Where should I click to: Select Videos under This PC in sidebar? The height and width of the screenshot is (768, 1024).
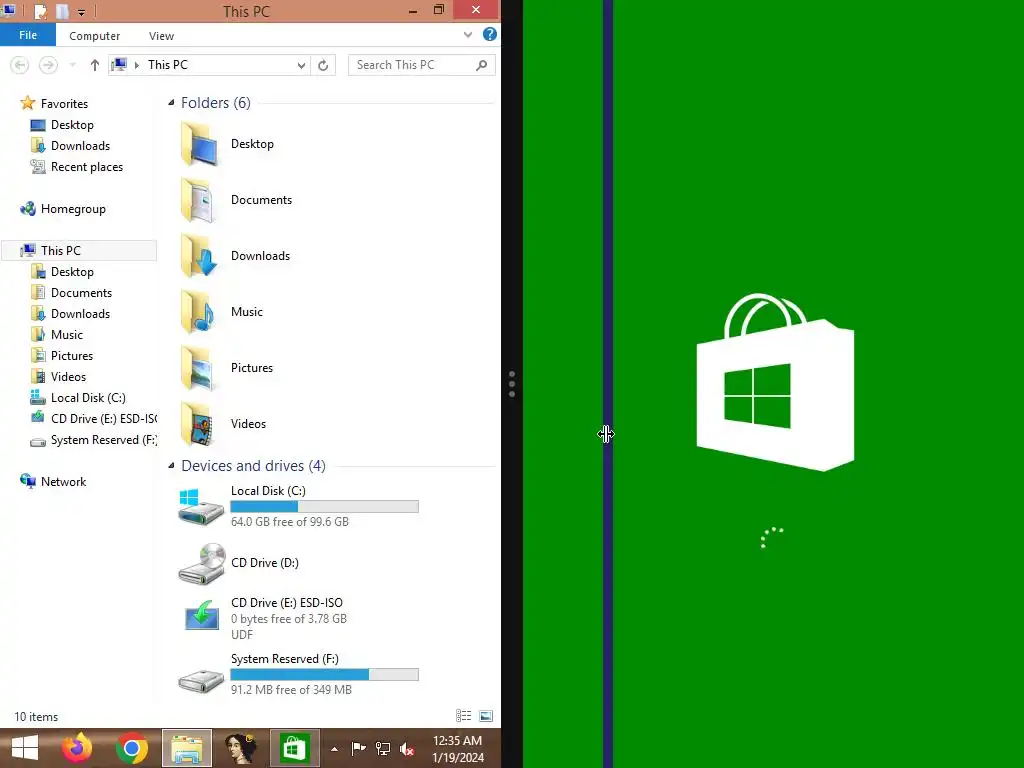click(68, 377)
